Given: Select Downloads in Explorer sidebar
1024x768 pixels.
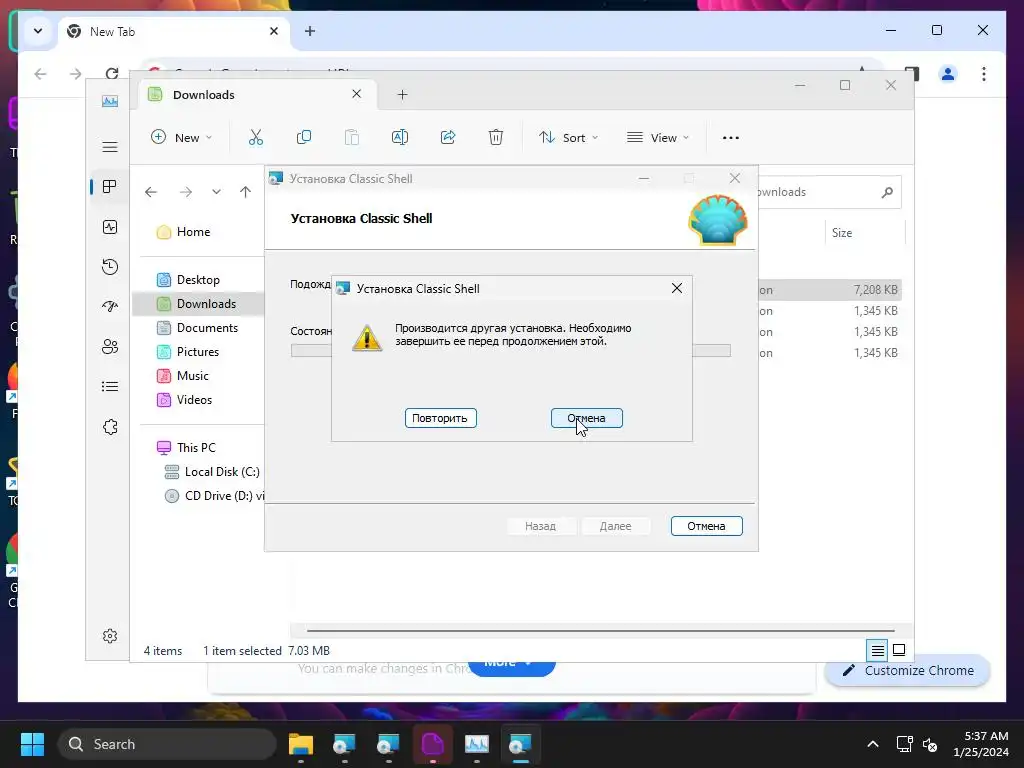Looking at the screenshot, I should (x=198, y=304).
